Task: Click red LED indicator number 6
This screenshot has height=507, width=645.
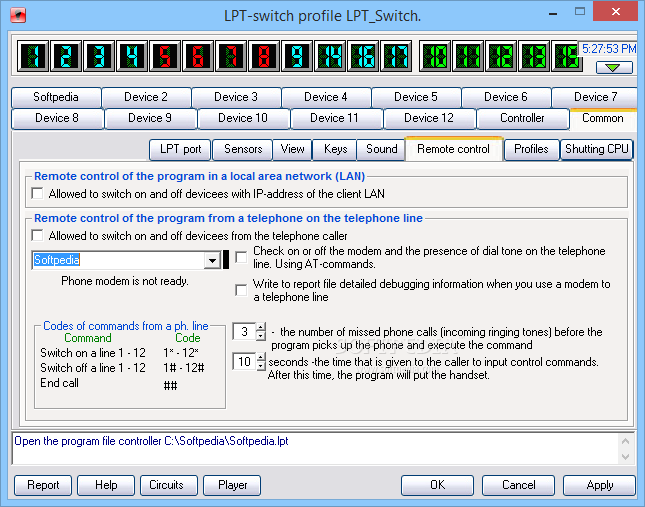Action: tap(198, 56)
